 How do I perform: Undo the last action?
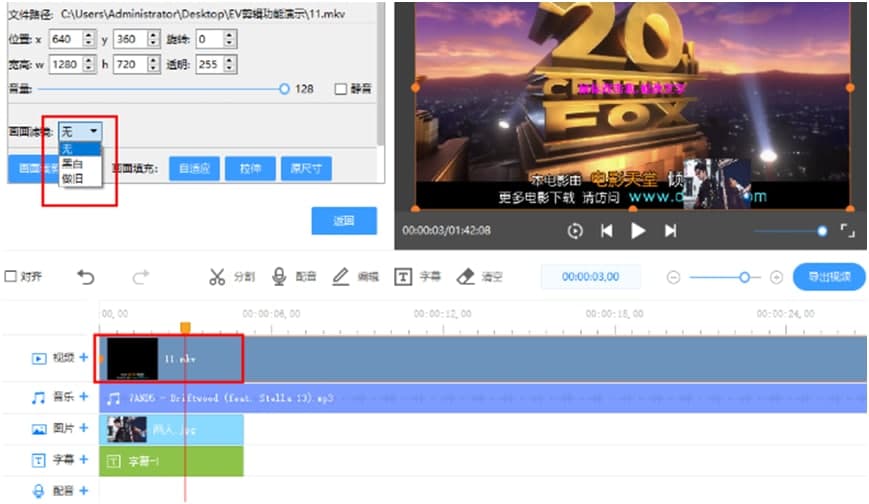point(86,277)
